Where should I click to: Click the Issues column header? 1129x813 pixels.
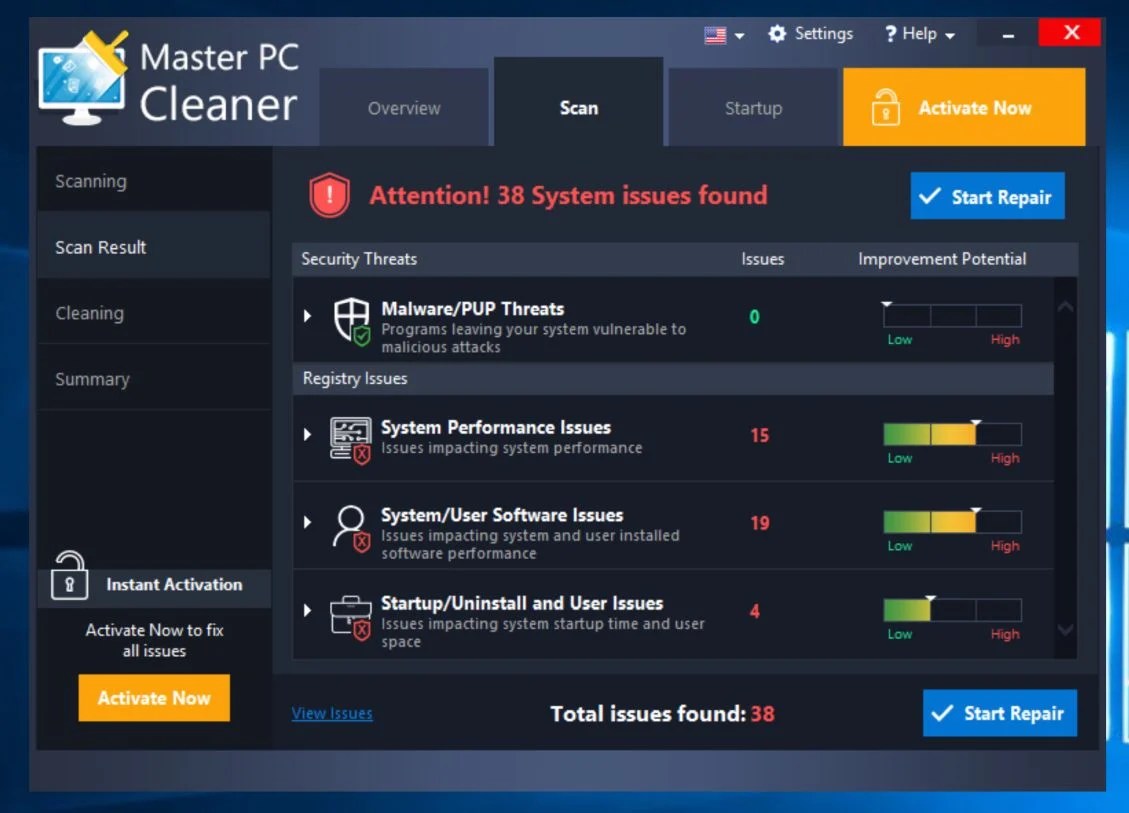pyautogui.click(x=763, y=259)
